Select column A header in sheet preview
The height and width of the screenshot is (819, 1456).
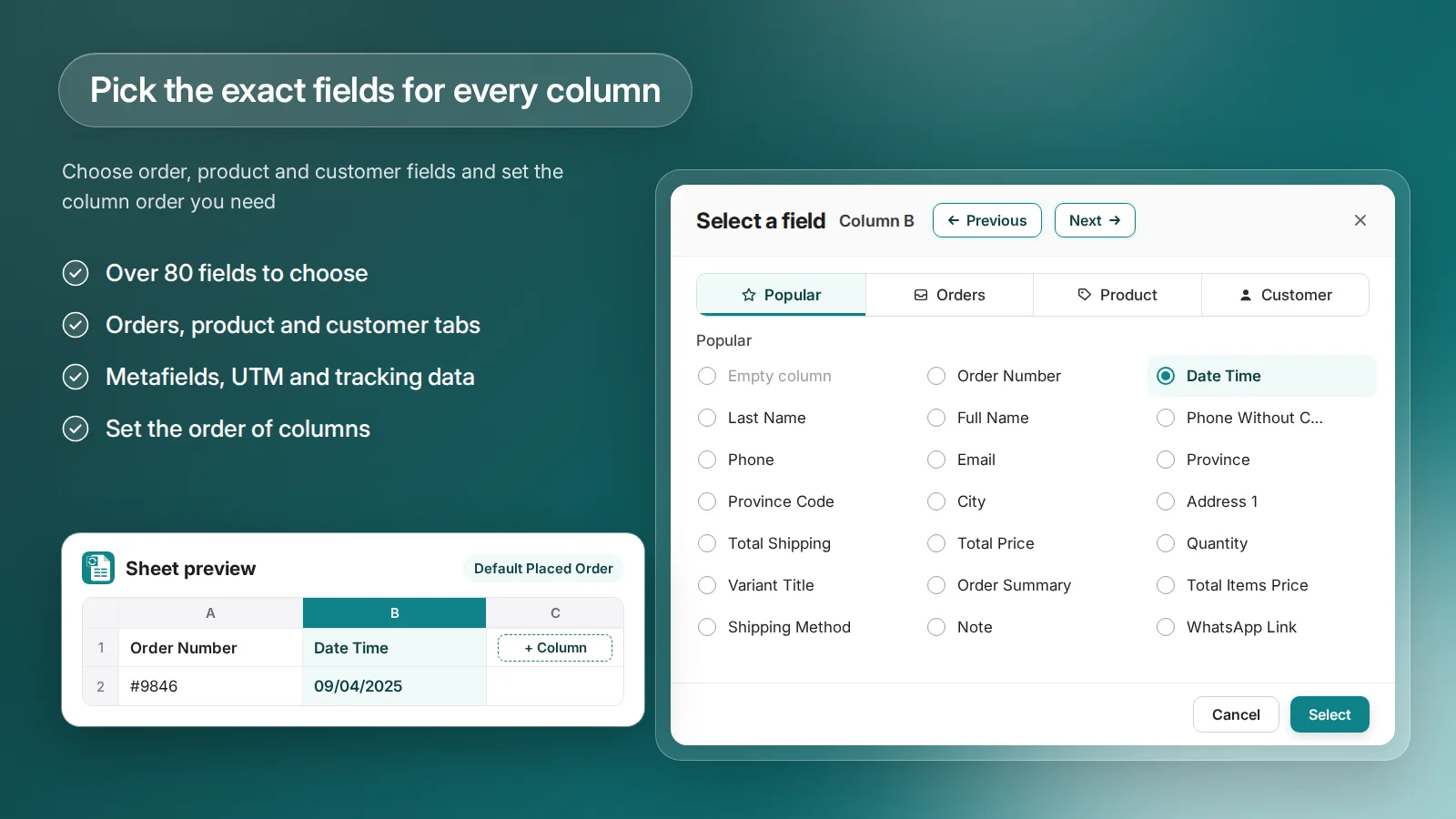coord(210,613)
